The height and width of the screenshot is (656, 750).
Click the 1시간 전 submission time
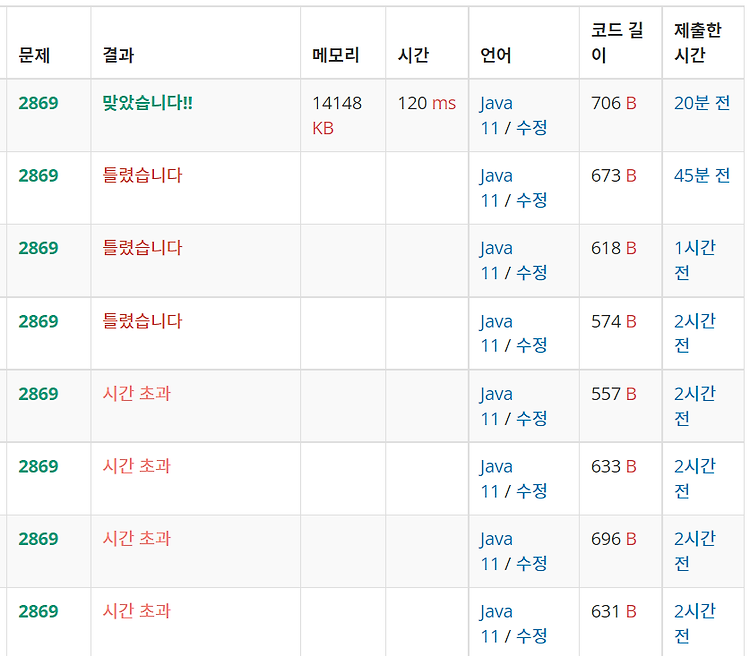(x=695, y=260)
